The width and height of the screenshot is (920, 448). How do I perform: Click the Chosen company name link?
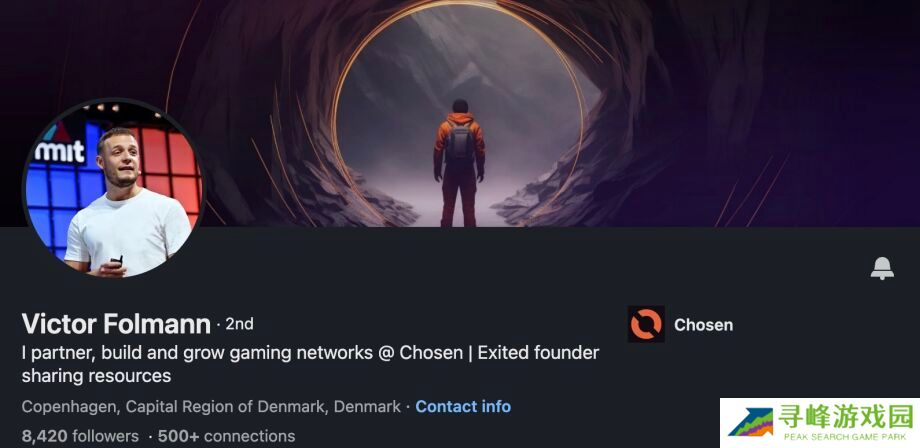[x=703, y=325]
